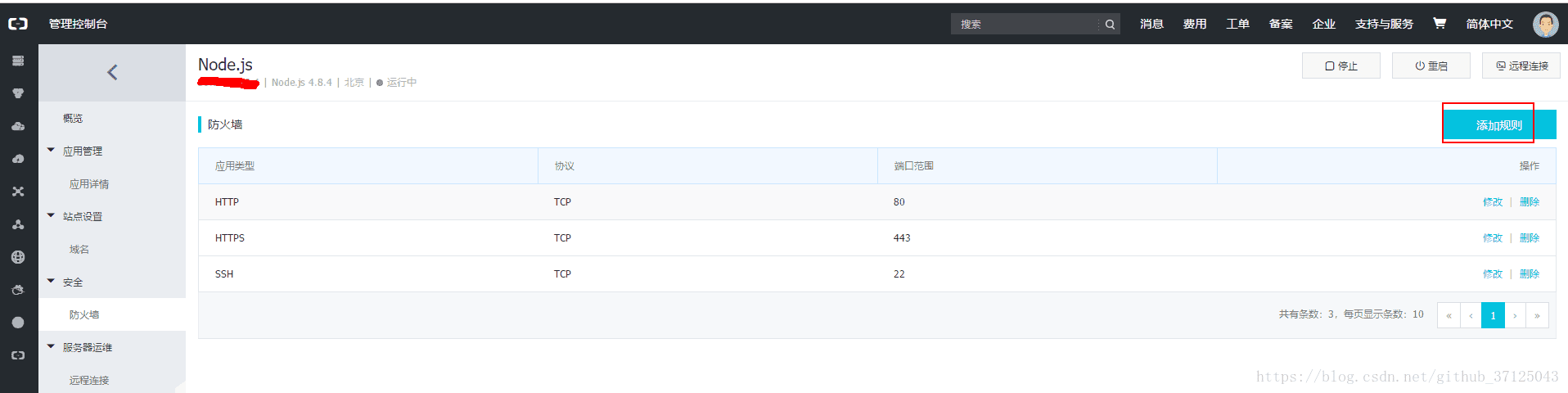This screenshot has width=1568, height=393.
Task: Click the Node.js page title
Action: click(225, 65)
